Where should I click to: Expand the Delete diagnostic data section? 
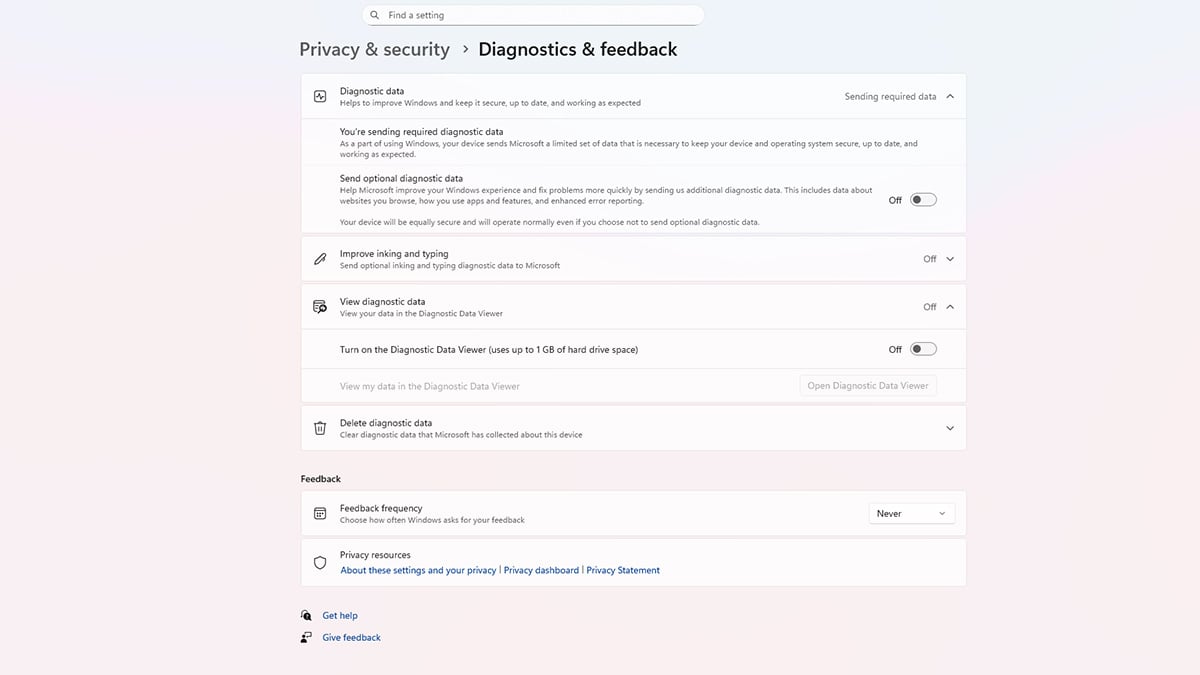click(951, 427)
